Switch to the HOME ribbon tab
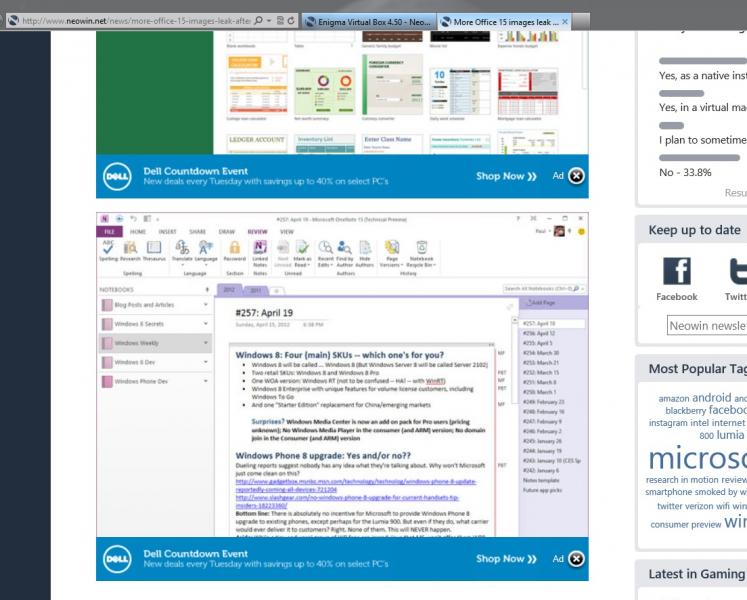The width and height of the screenshot is (747, 600). tap(138, 232)
